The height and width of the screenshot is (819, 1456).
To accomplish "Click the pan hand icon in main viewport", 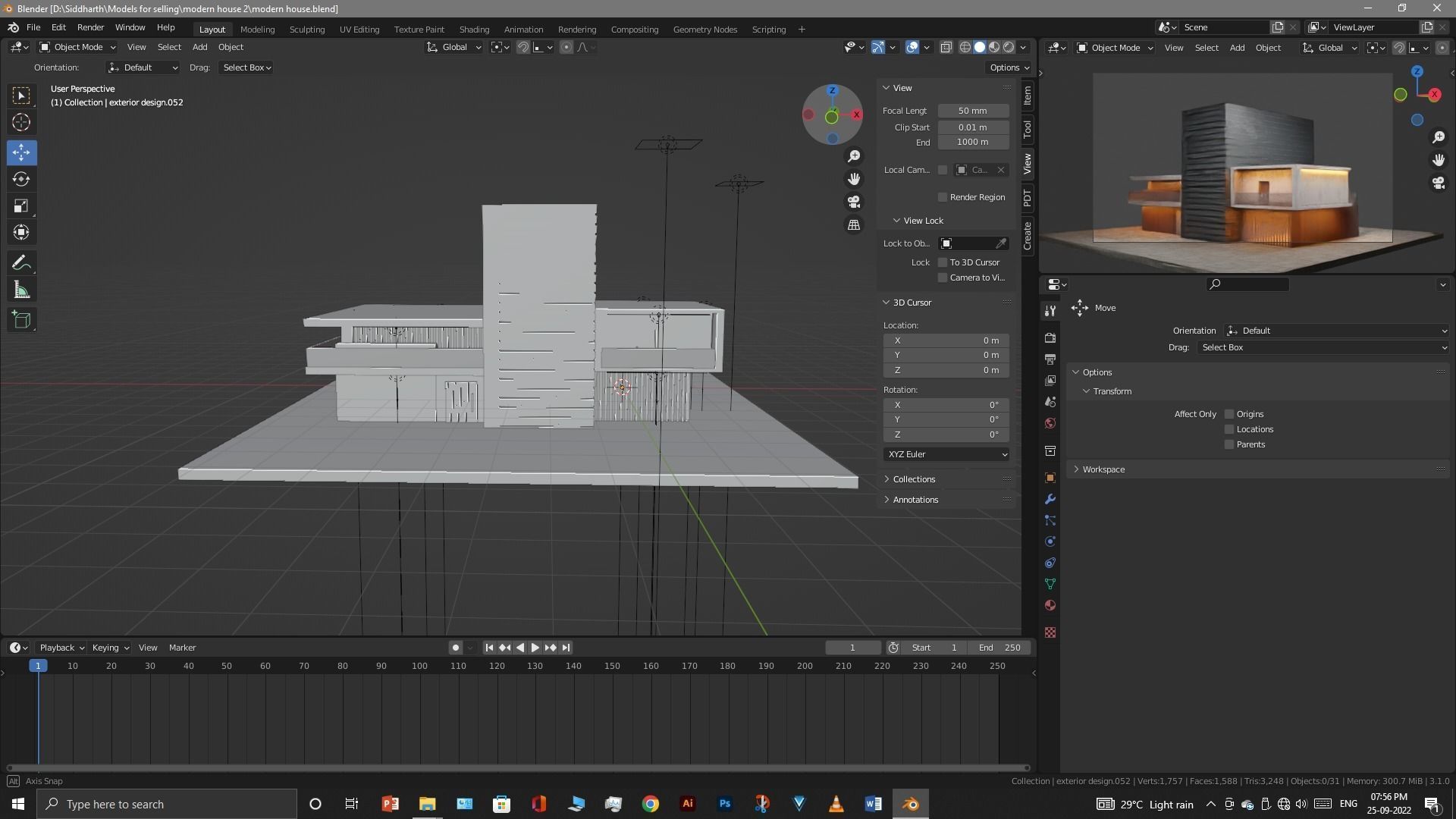I will [854, 179].
